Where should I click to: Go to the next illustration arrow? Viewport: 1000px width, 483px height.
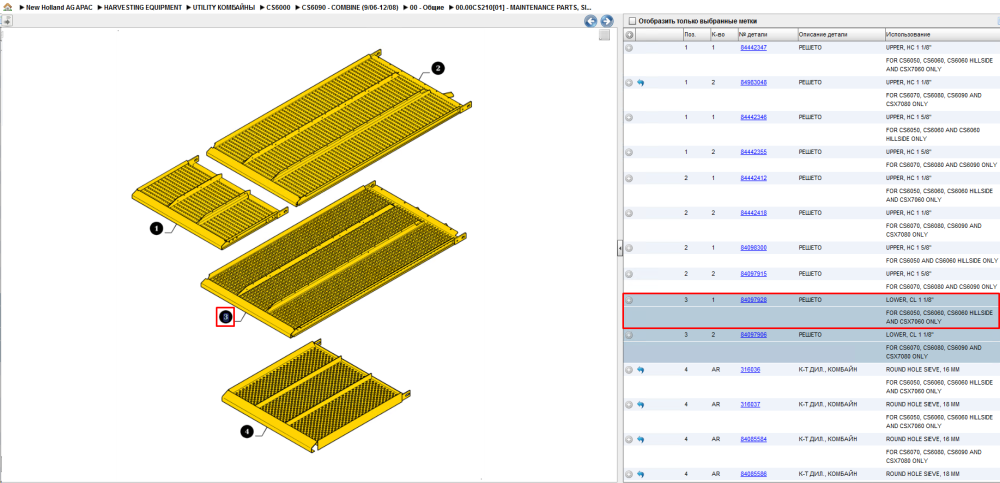click(607, 21)
